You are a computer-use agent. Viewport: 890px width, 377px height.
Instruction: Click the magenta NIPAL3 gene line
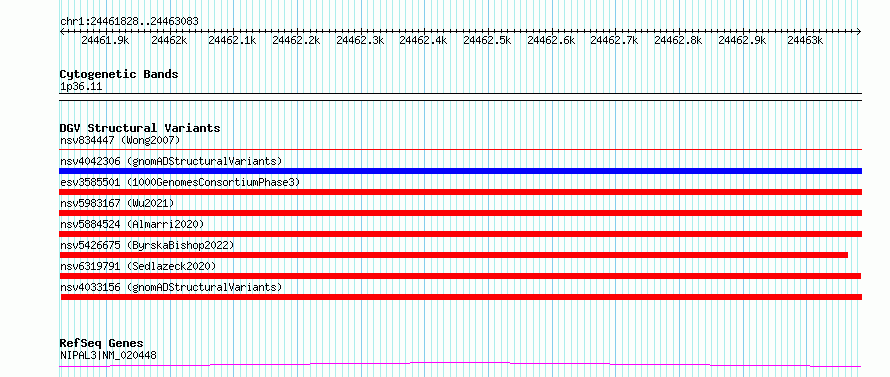[x=460, y=365]
